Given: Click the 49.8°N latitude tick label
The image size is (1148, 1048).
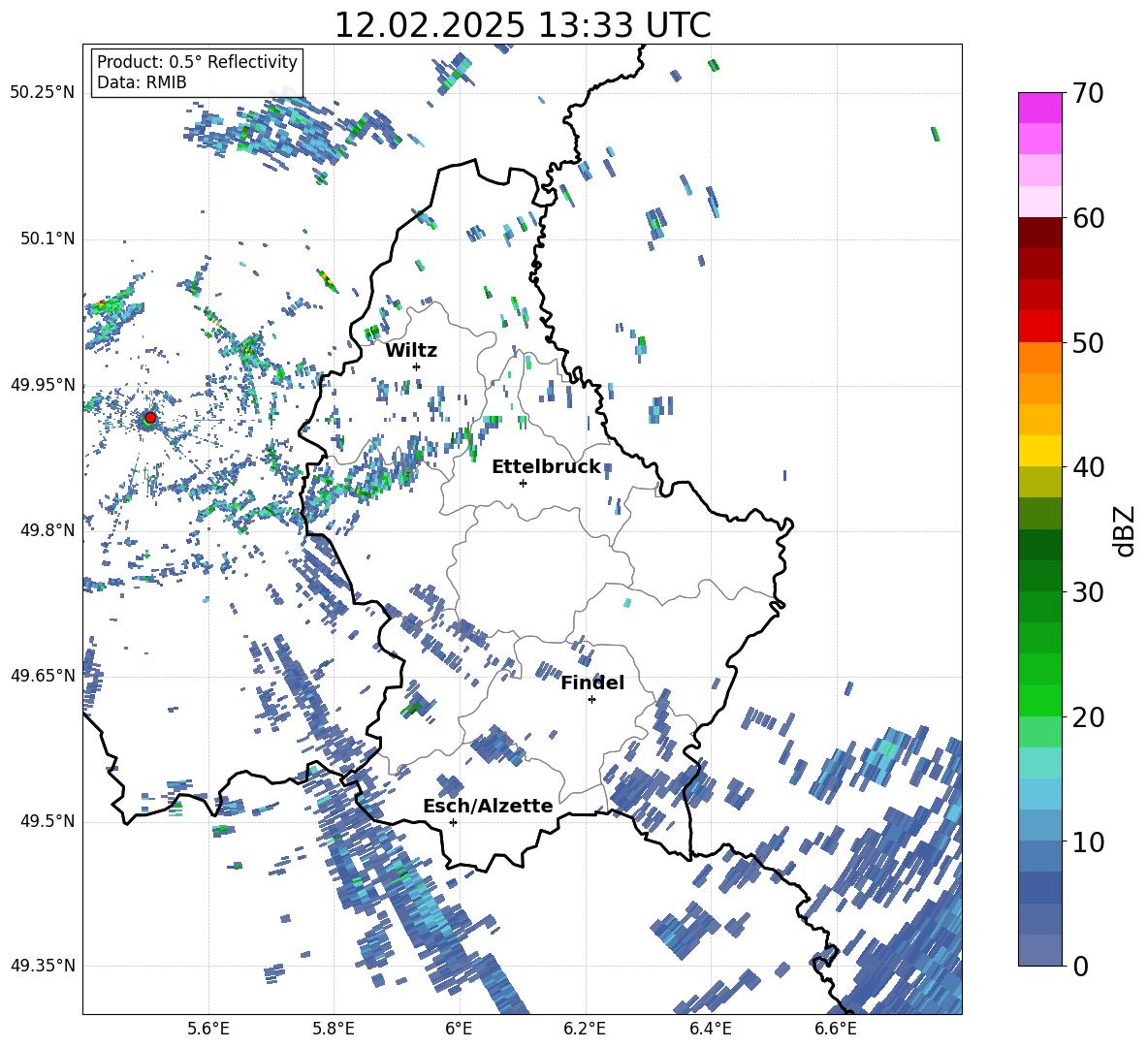Looking at the screenshot, I should point(48,530).
